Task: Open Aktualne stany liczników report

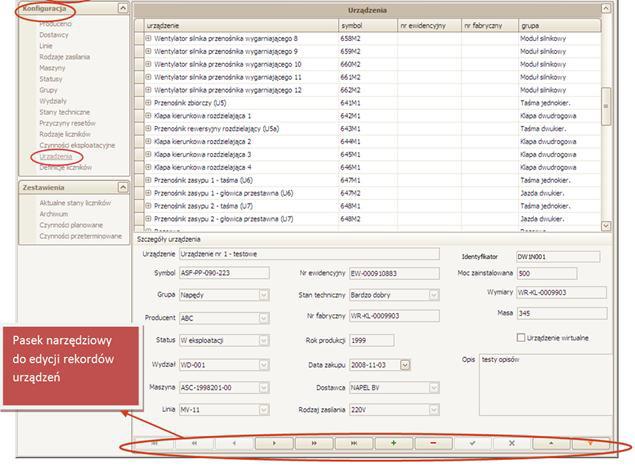Action: pyautogui.click(x=75, y=203)
